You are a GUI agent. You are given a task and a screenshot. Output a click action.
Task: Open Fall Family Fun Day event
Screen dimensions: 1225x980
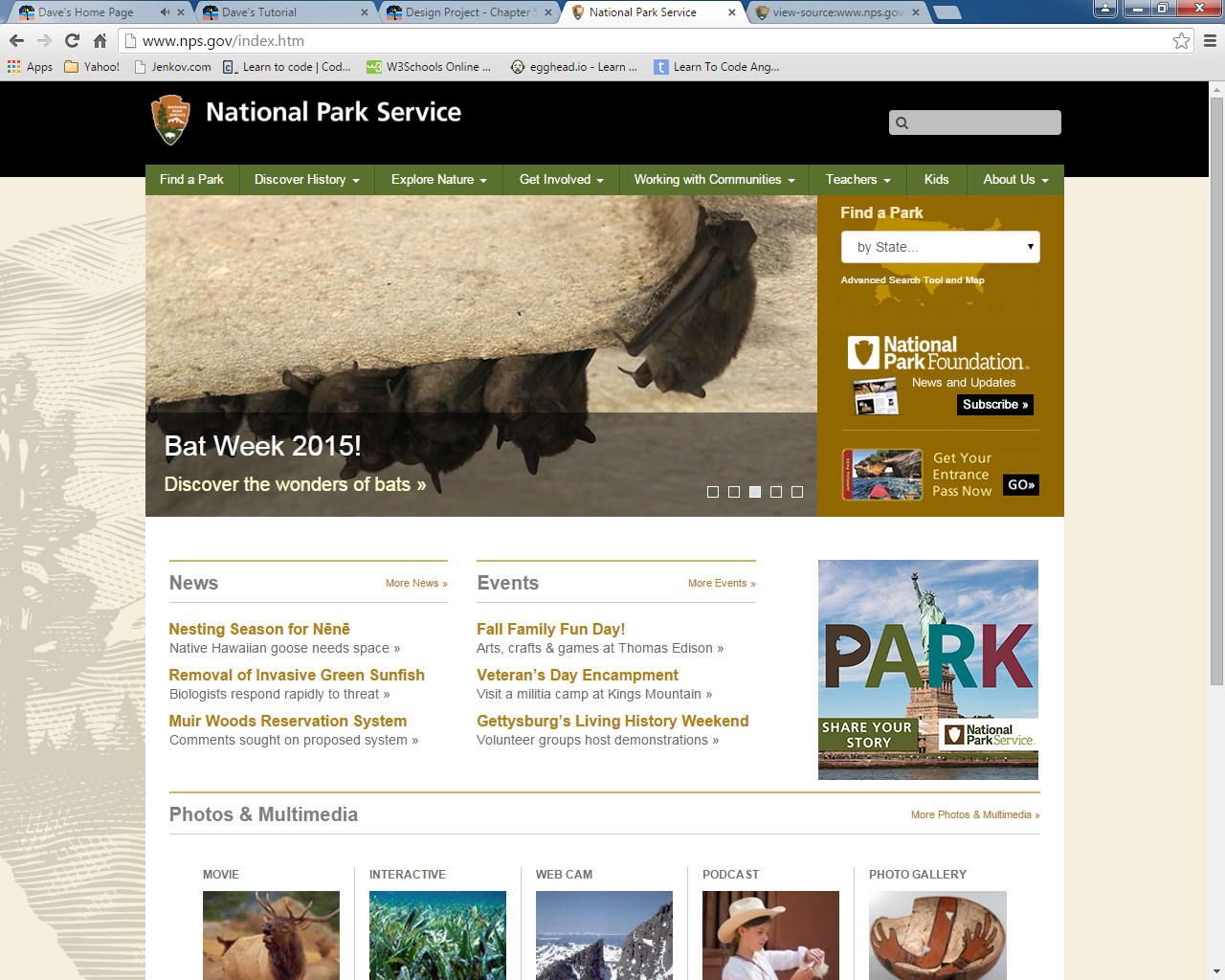click(550, 629)
